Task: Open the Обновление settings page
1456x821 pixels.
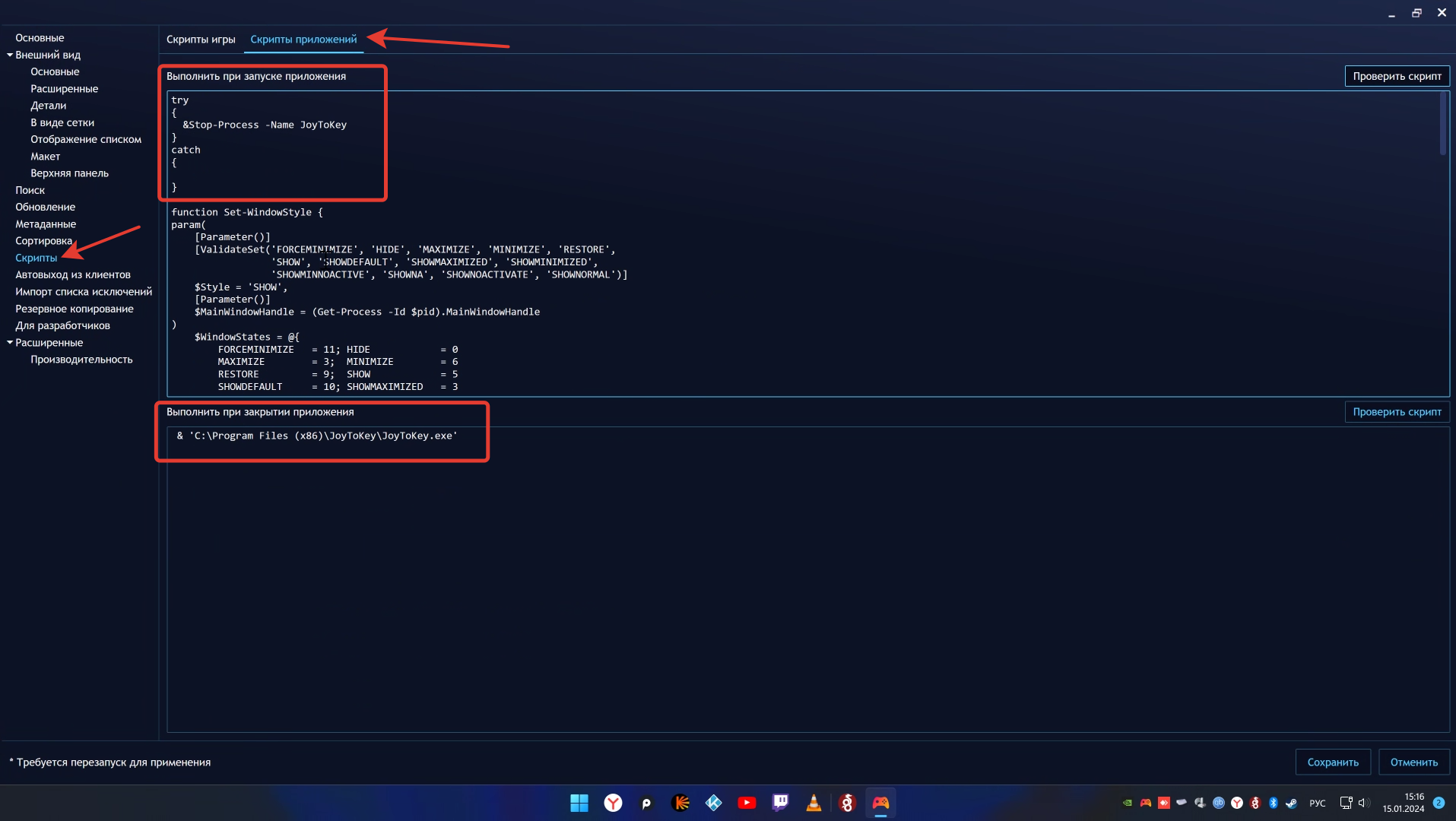Action: (x=46, y=207)
